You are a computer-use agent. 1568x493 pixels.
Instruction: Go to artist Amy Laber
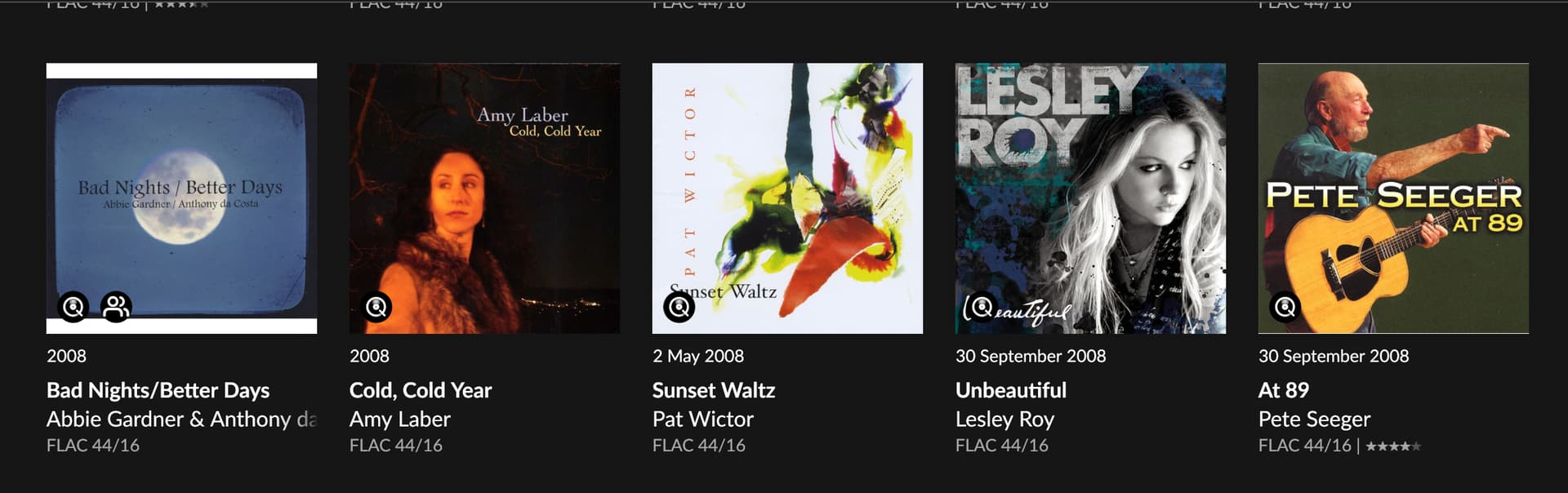[x=400, y=420]
